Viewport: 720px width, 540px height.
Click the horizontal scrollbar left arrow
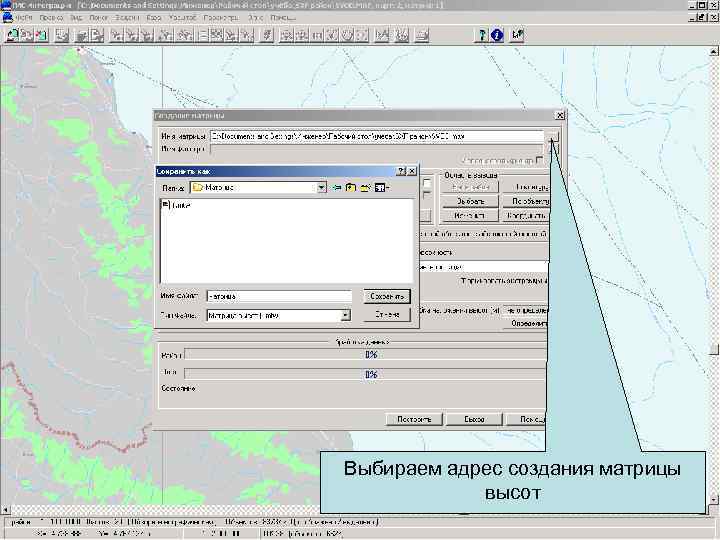[5, 510]
